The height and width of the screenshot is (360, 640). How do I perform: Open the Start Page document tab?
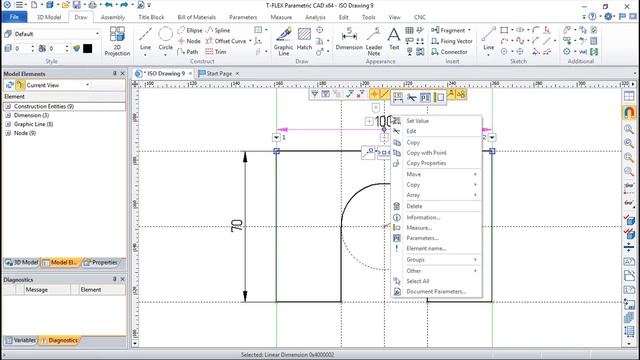point(219,73)
